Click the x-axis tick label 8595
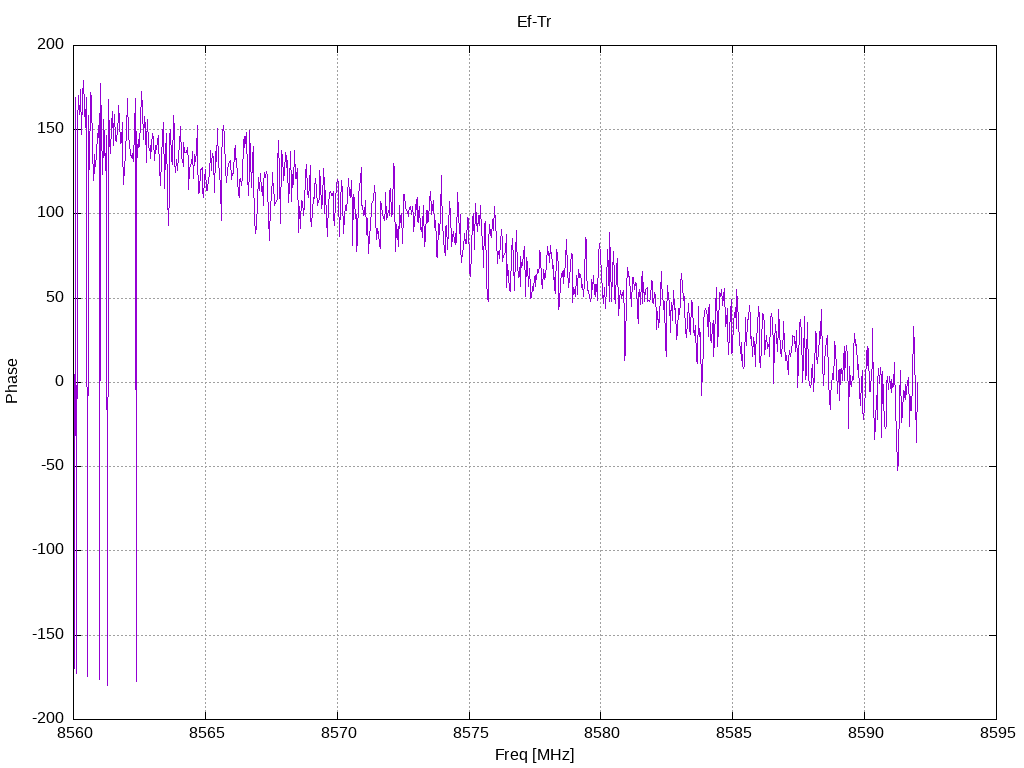 click(x=997, y=733)
